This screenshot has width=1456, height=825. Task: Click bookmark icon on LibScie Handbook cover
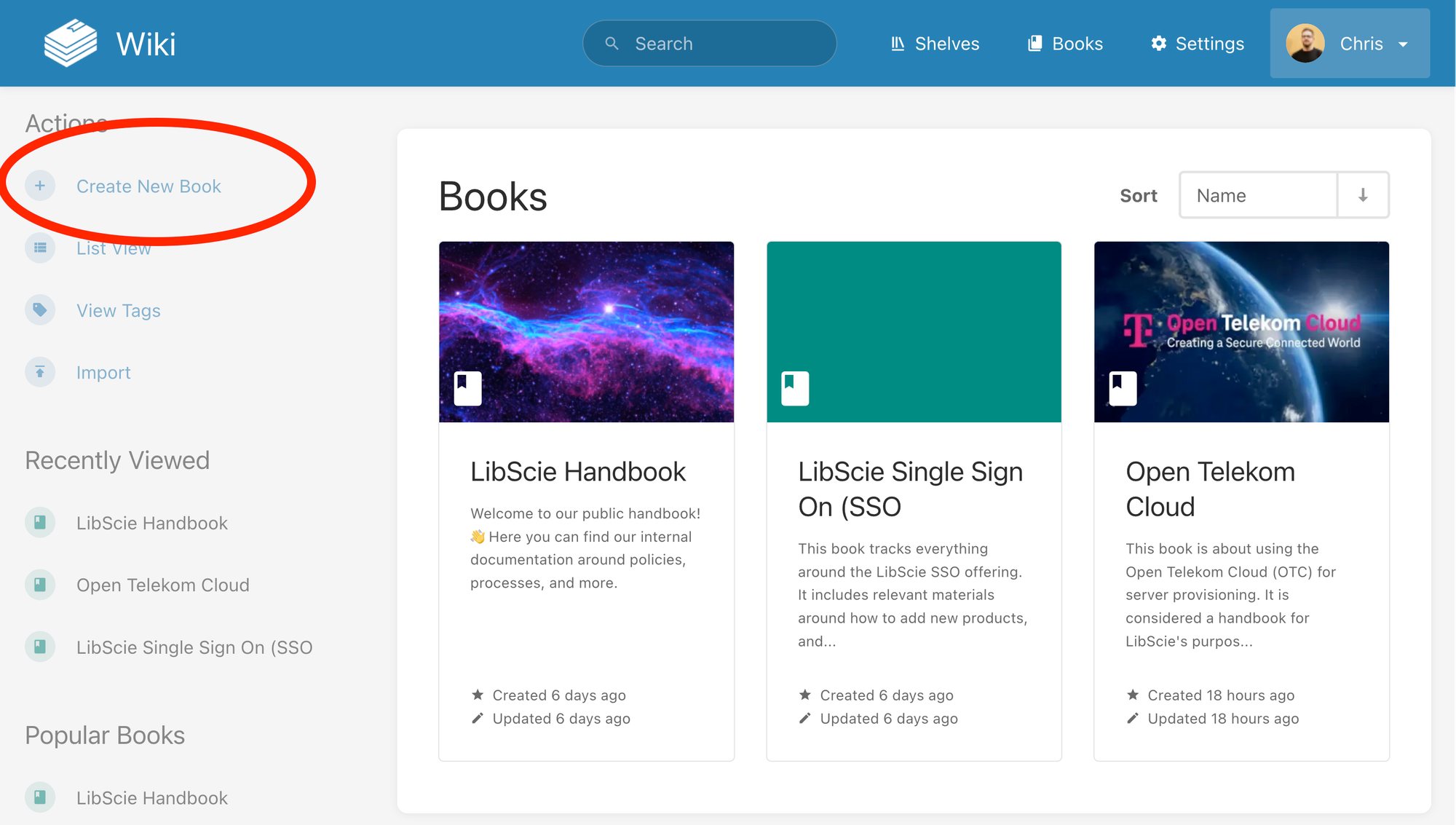(467, 388)
